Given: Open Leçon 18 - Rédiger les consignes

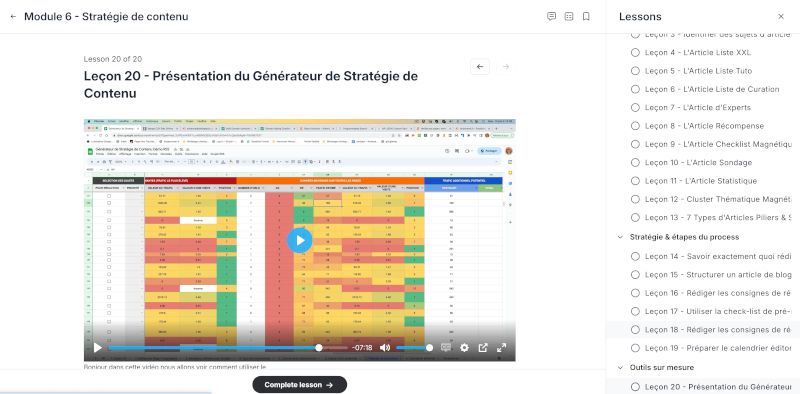Looking at the screenshot, I should click(718, 330).
